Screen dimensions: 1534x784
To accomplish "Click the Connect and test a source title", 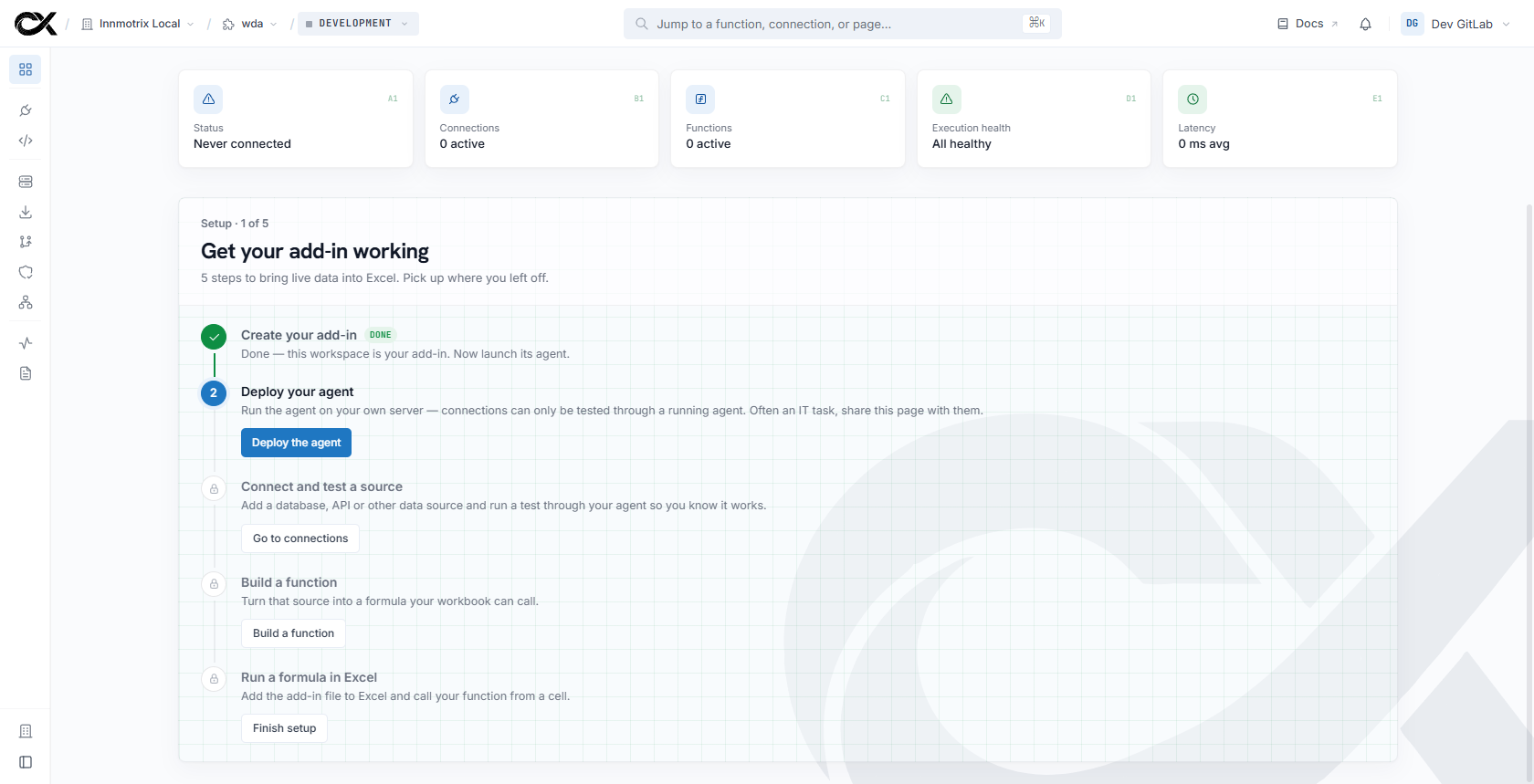I will pyautogui.click(x=321, y=486).
